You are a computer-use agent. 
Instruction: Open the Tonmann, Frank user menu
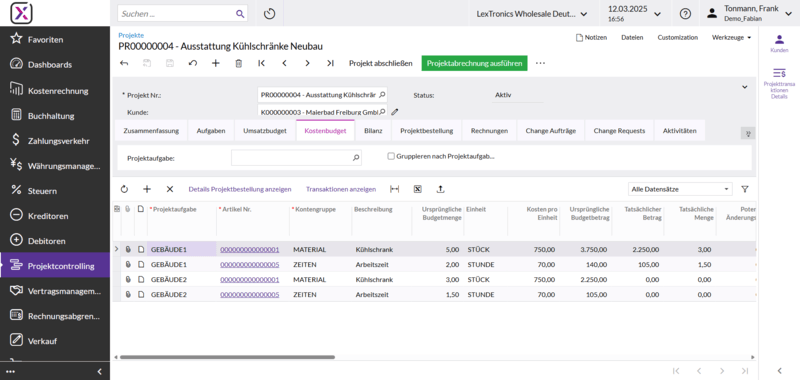pyautogui.click(x=750, y=14)
